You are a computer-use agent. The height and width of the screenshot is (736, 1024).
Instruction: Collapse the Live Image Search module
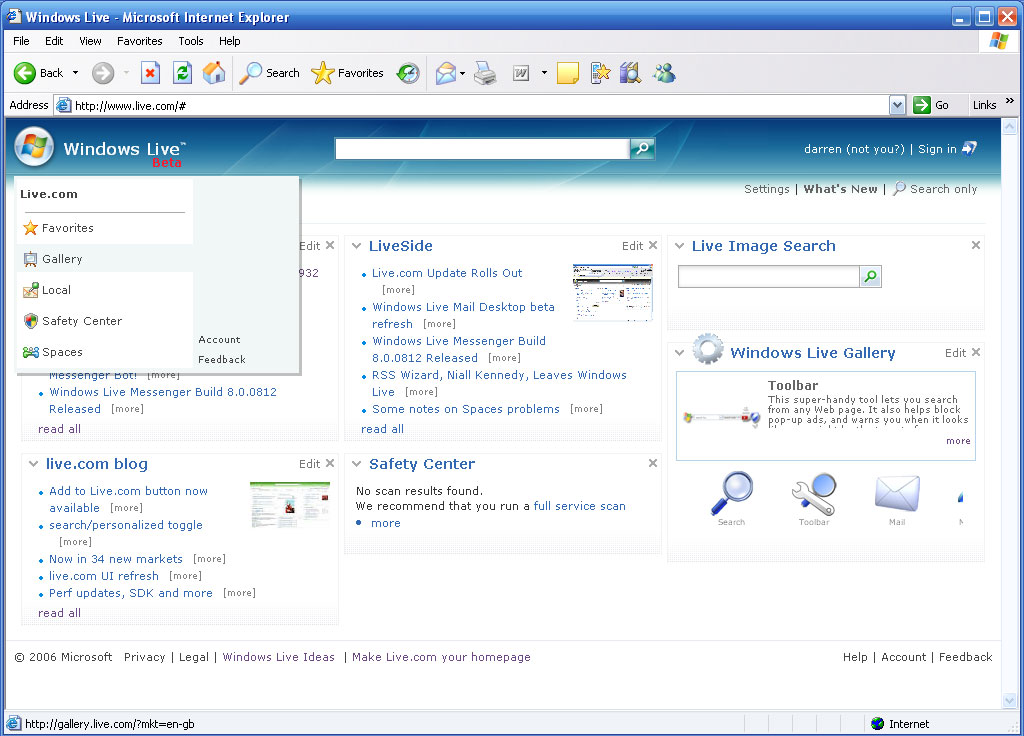point(680,246)
